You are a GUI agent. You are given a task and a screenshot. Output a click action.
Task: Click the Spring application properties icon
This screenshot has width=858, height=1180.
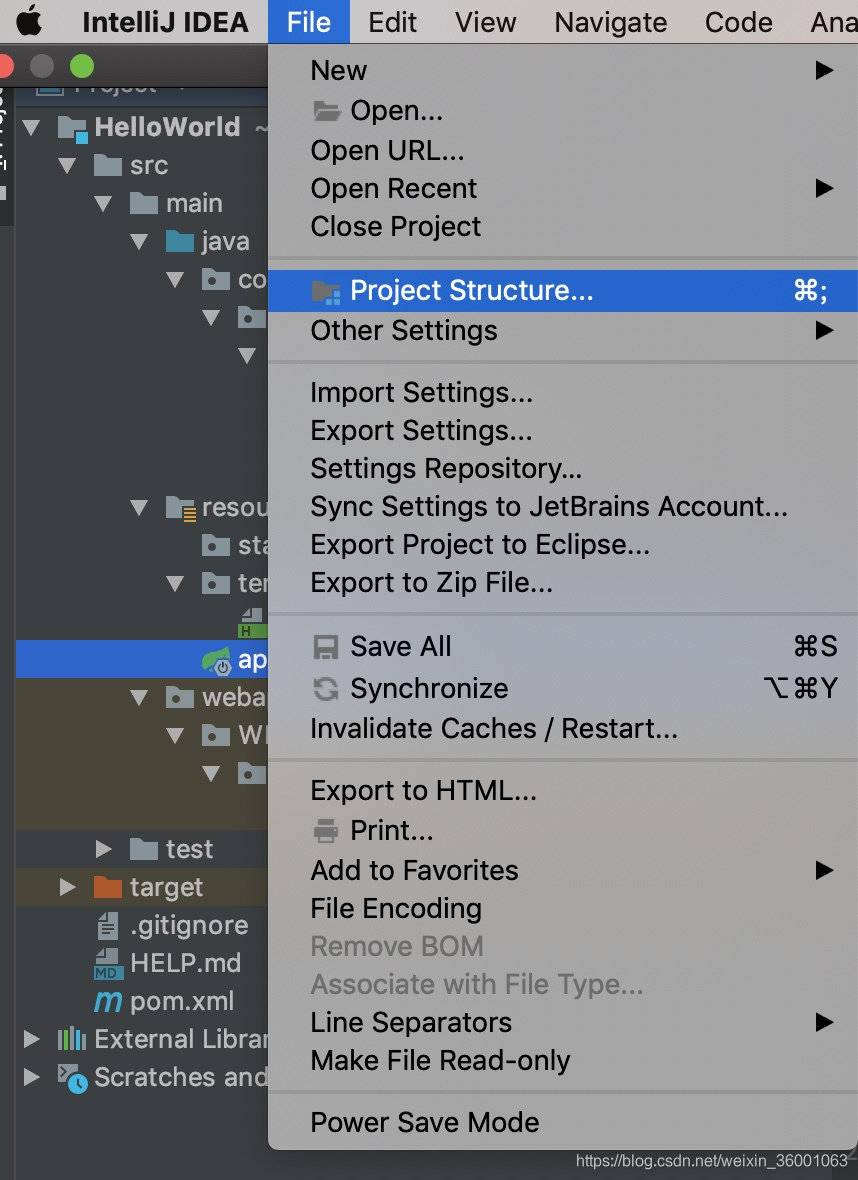pos(217,661)
